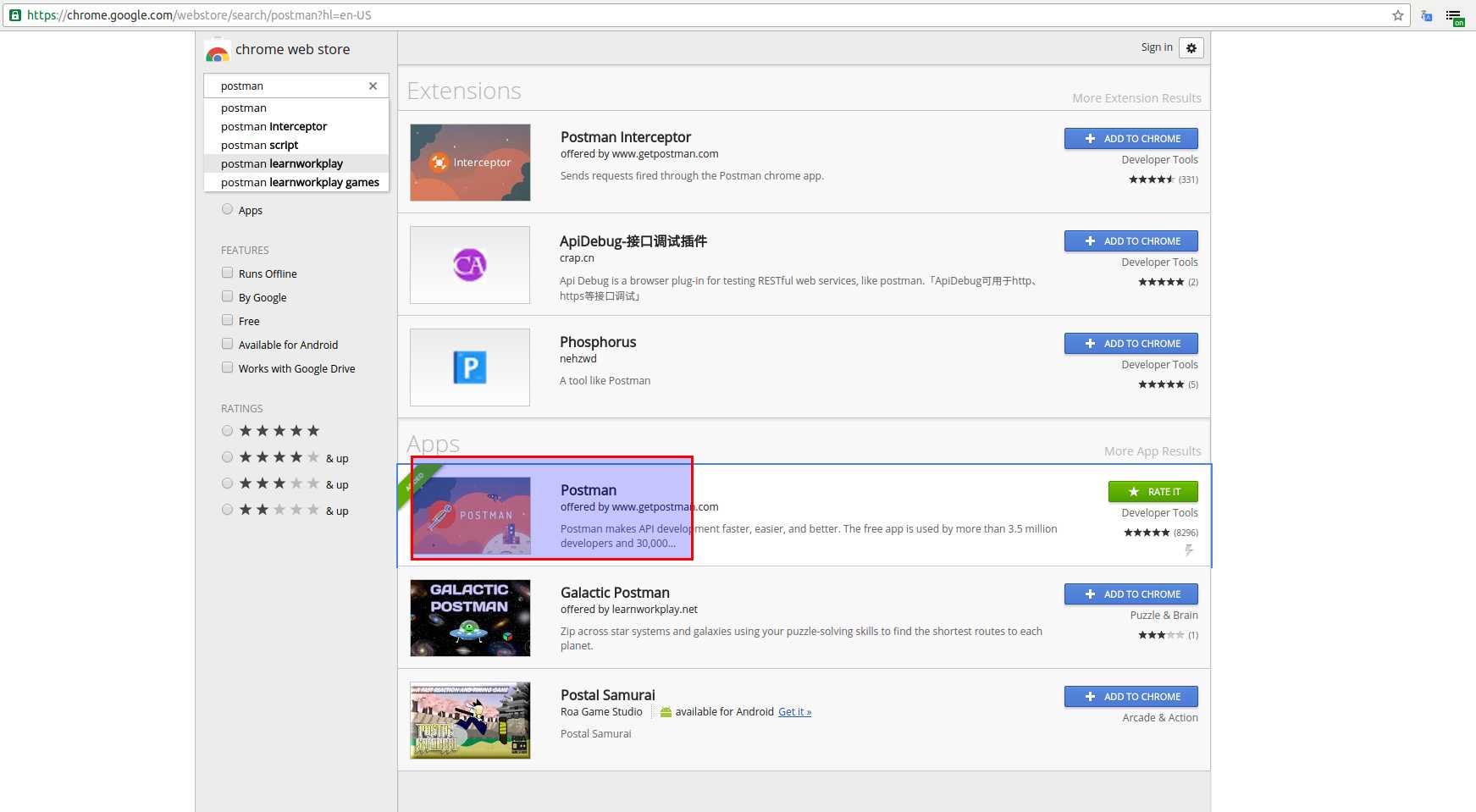Click Puzzle & Brain category label
This screenshot has height=812, width=1476.
pyautogui.click(x=1164, y=616)
